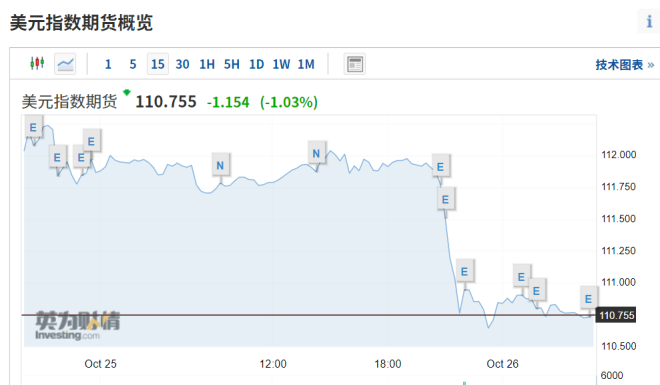Click the 110.755 current price label
The width and height of the screenshot is (660, 385).
click(x=616, y=315)
